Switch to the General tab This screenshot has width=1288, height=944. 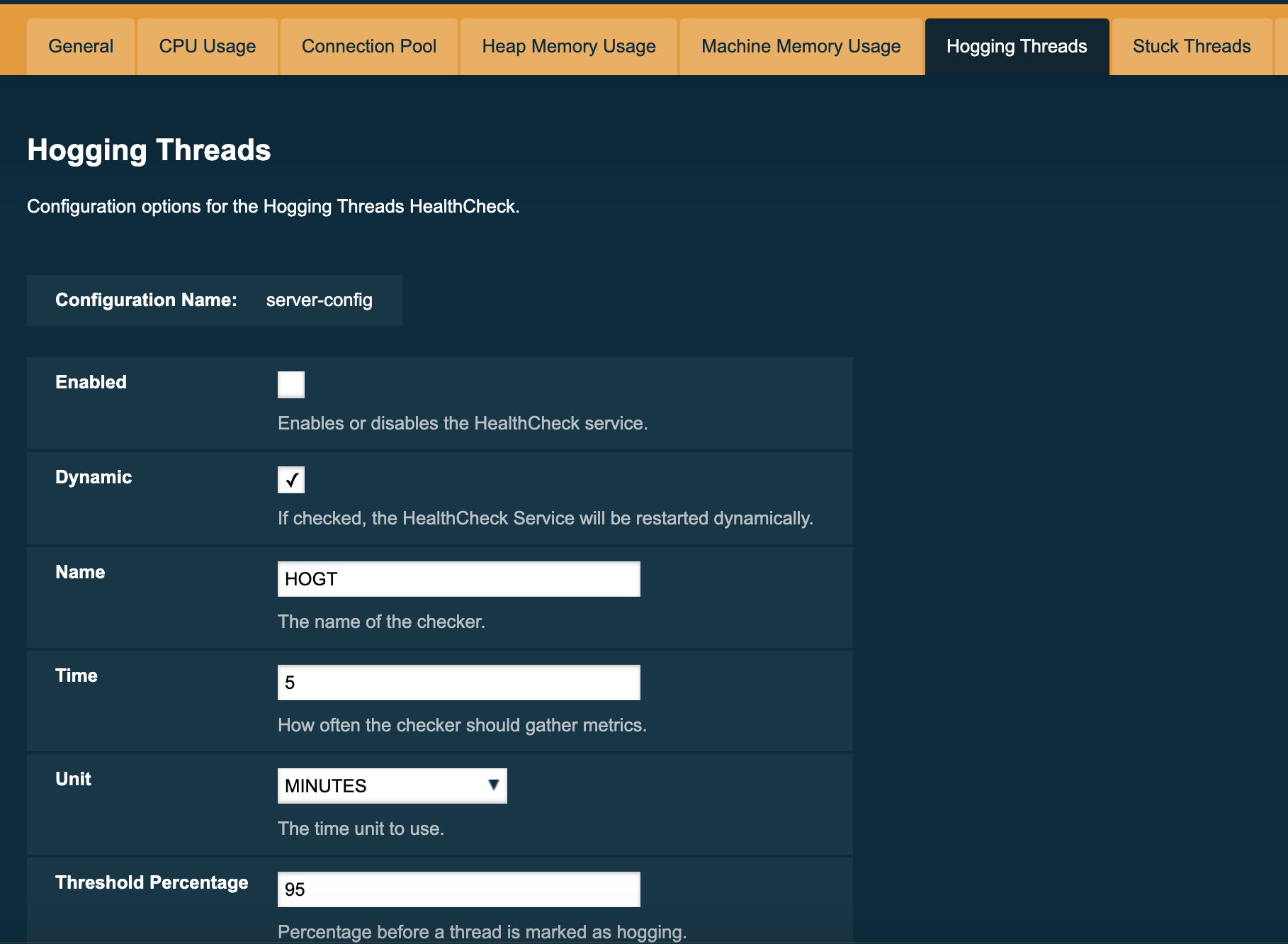(x=80, y=45)
